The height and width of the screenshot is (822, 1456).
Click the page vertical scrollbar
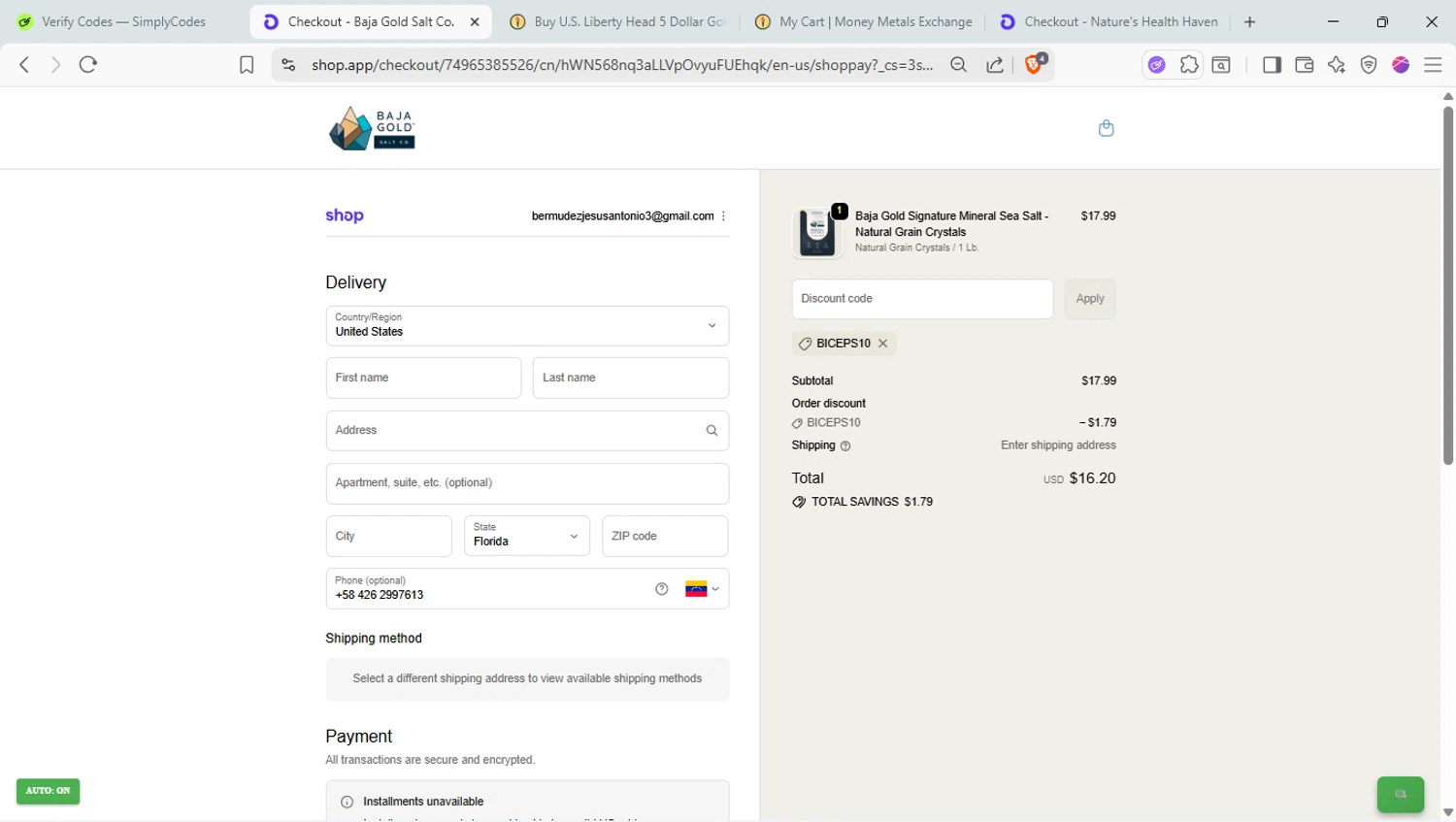(1447, 286)
